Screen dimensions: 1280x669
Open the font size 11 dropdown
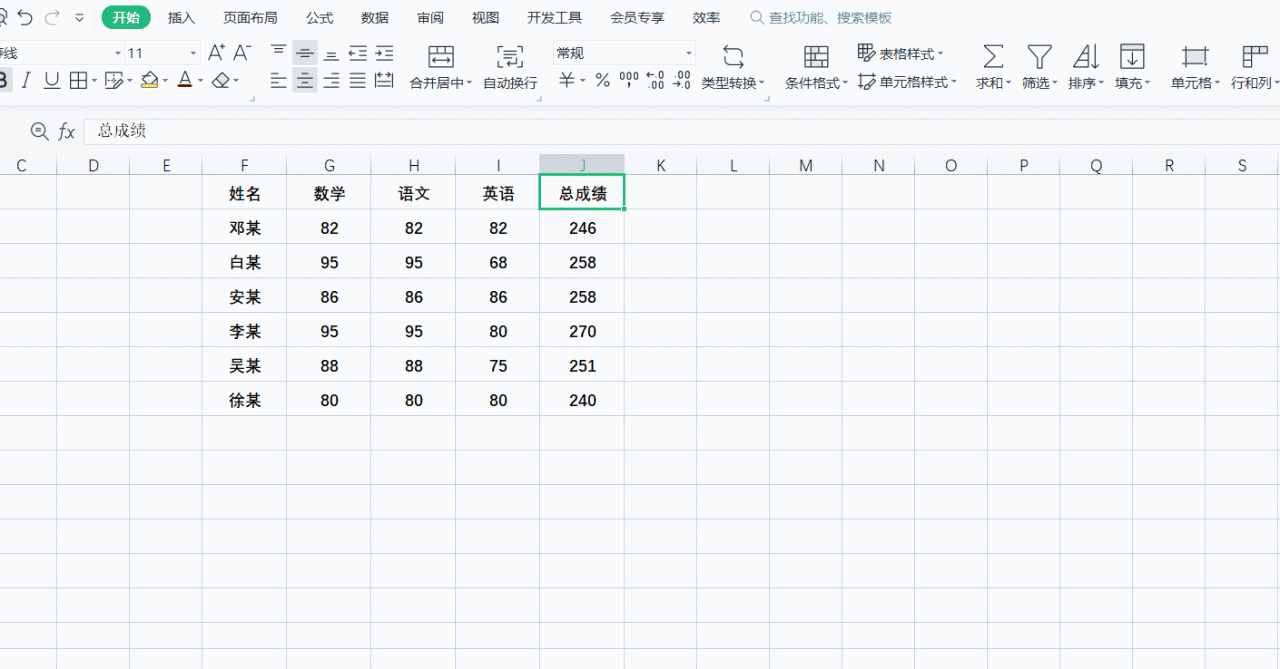click(x=193, y=53)
